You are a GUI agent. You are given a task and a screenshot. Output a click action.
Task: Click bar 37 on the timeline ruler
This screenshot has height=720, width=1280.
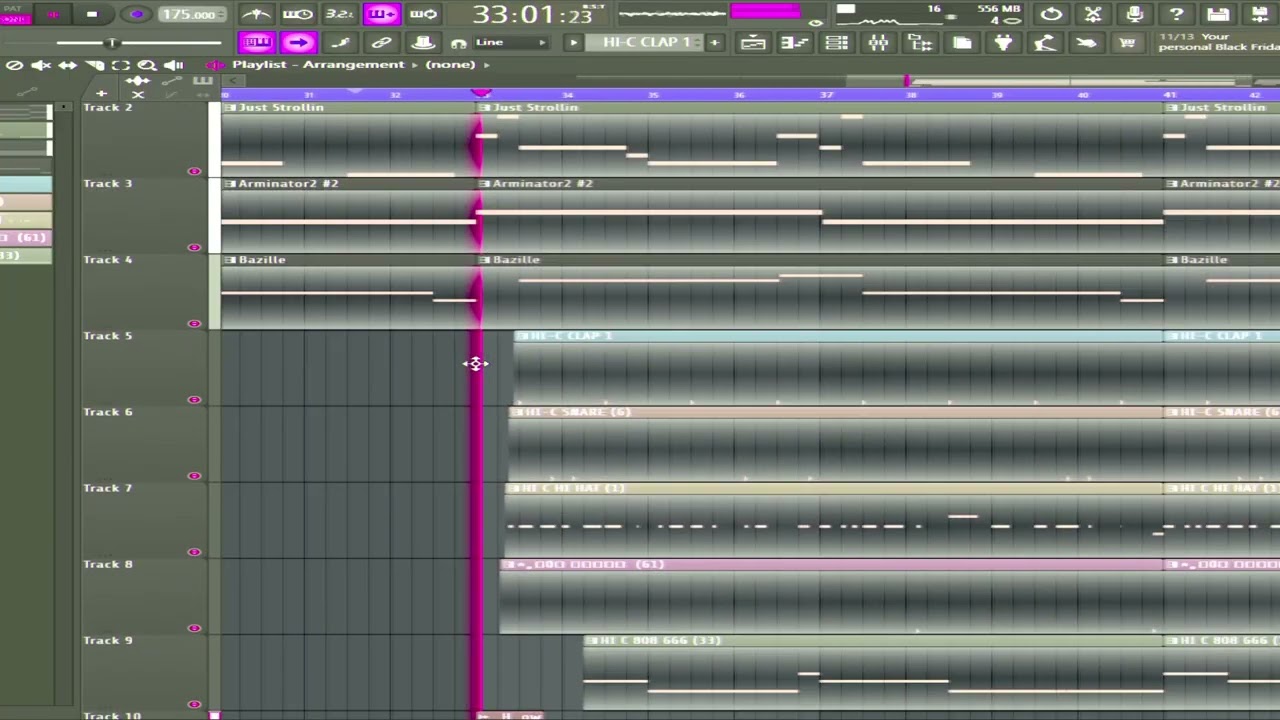click(x=826, y=95)
